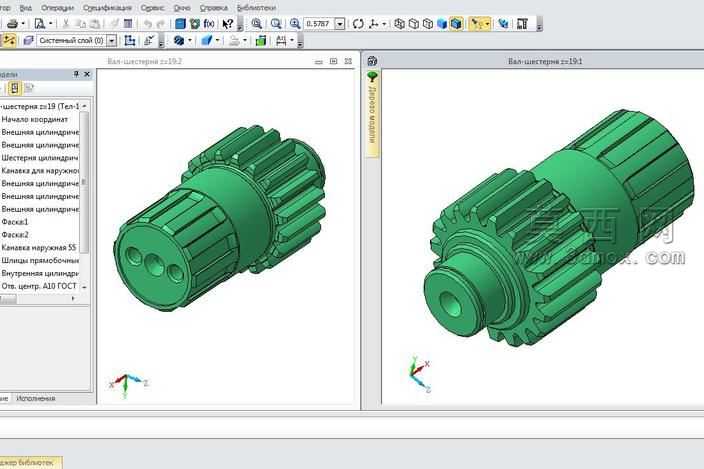Click the Undo arrow icon
Screen dimensions: 704x469
point(147,24)
